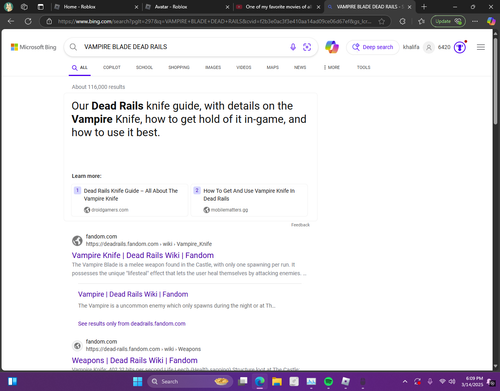Open visual search camera icon
The image size is (500, 391).
coord(307,47)
